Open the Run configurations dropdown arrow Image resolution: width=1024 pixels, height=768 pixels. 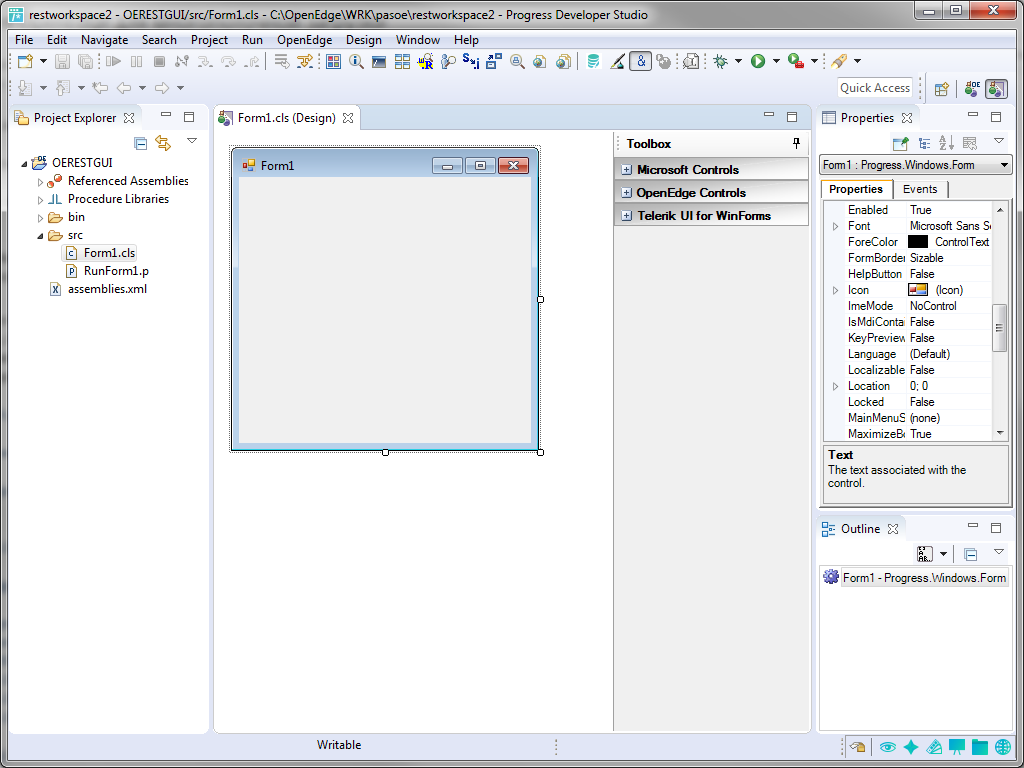pyautogui.click(x=776, y=61)
